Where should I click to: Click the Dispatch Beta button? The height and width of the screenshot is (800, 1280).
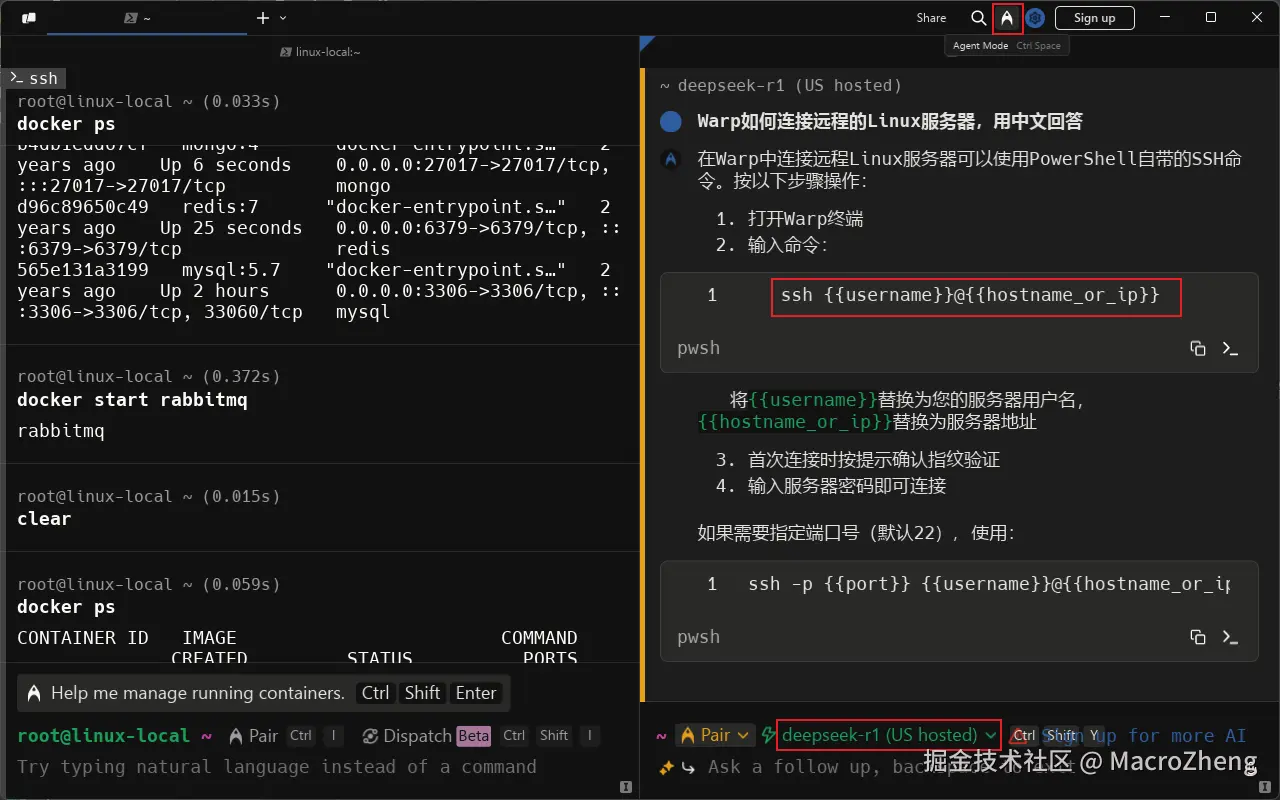(426, 736)
